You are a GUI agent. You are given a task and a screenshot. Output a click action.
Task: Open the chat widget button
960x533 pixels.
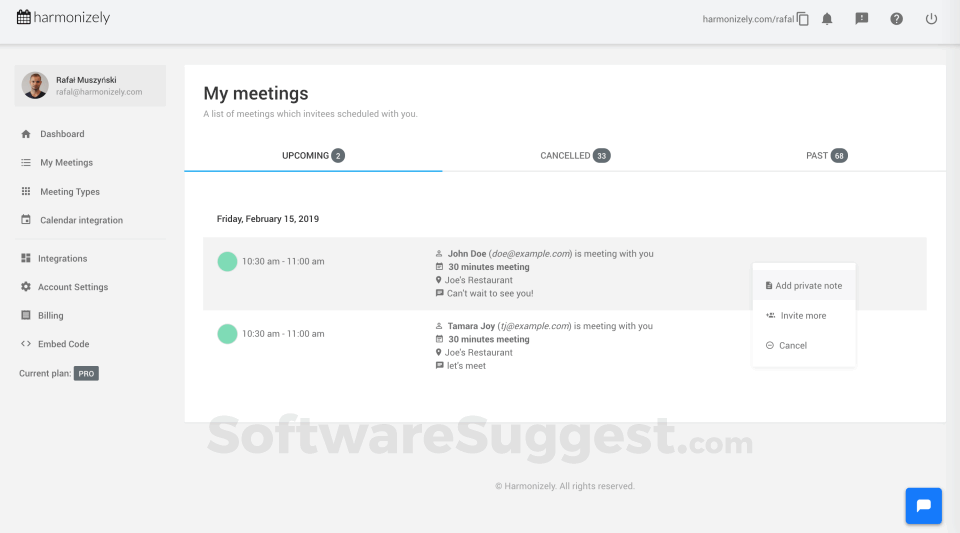click(923, 506)
